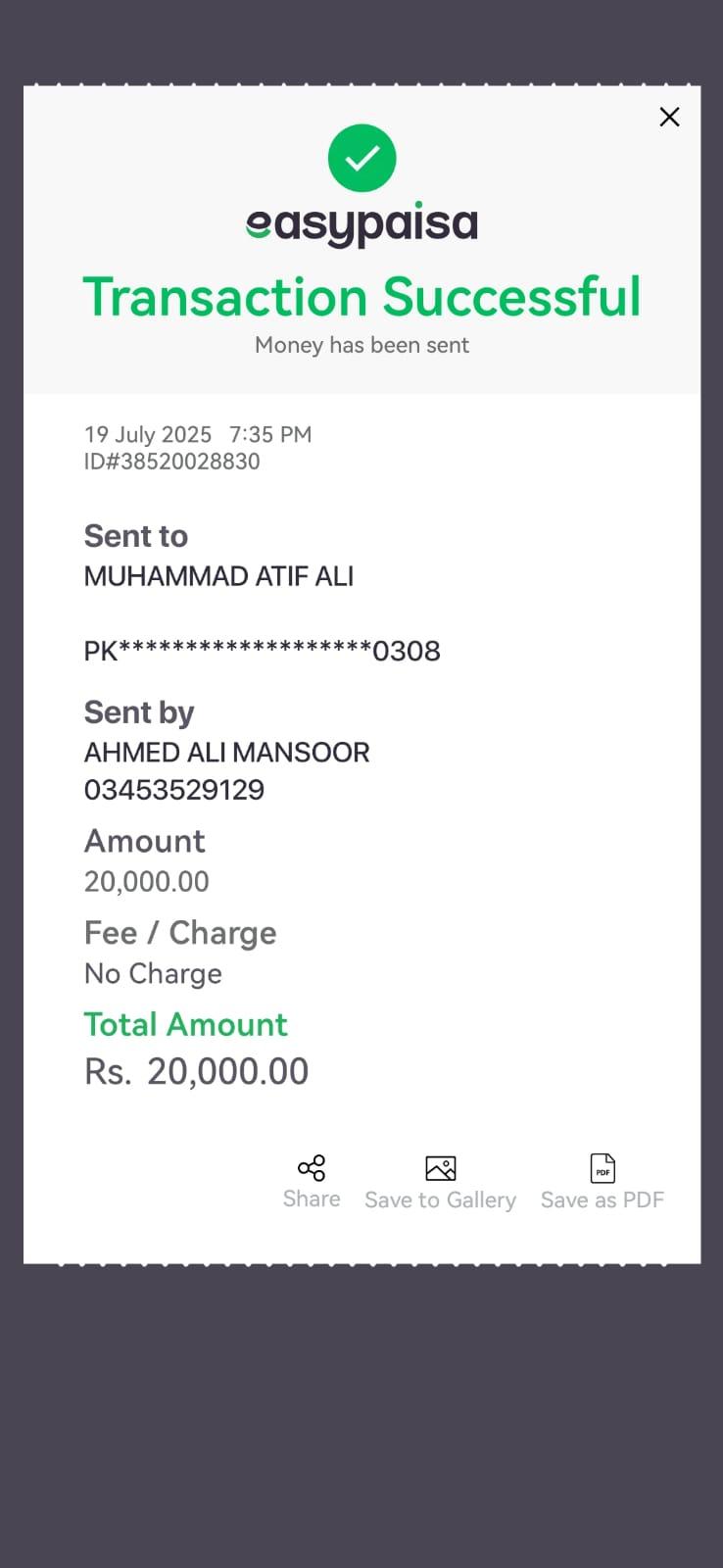This screenshot has height=1568, width=723.
Task: Select the sender phone number 03453529129
Action: (x=174, y=790)
